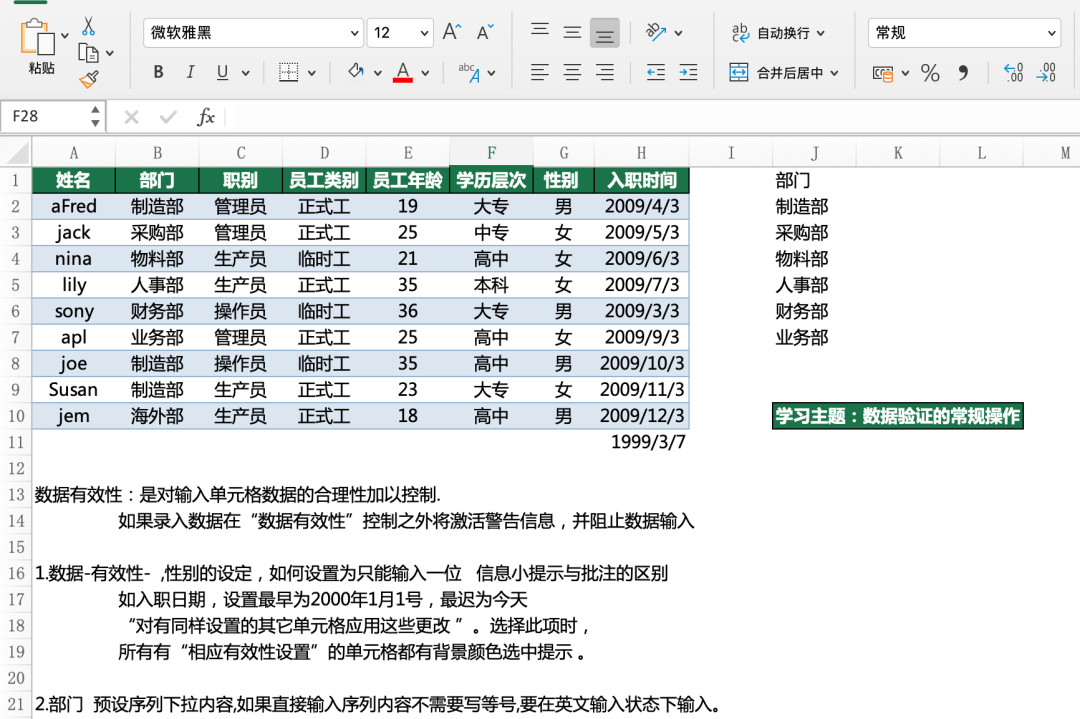Click the 合并后居中 merge and center button
The image size is (1080, 719).
point(782,72)
